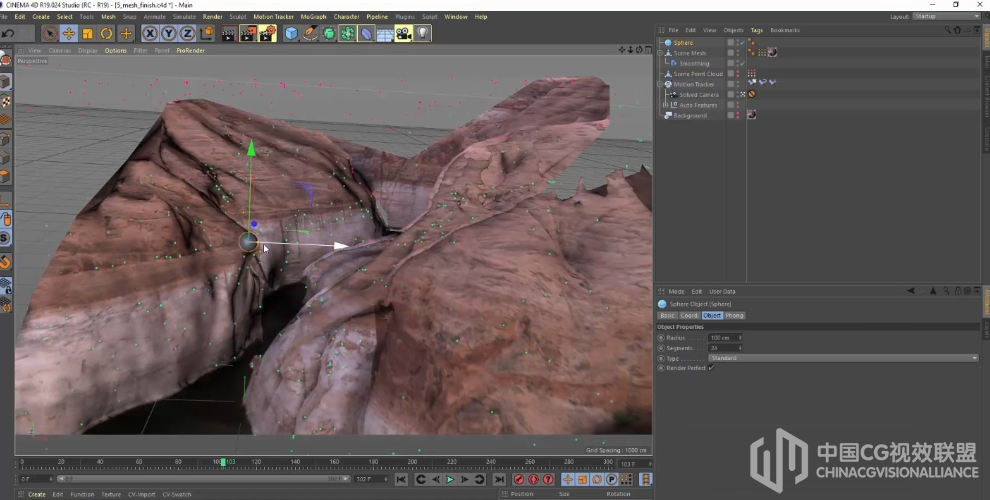990x500 pixels.
Task: Toggle Z axis lock
Action: click(188, 33)
